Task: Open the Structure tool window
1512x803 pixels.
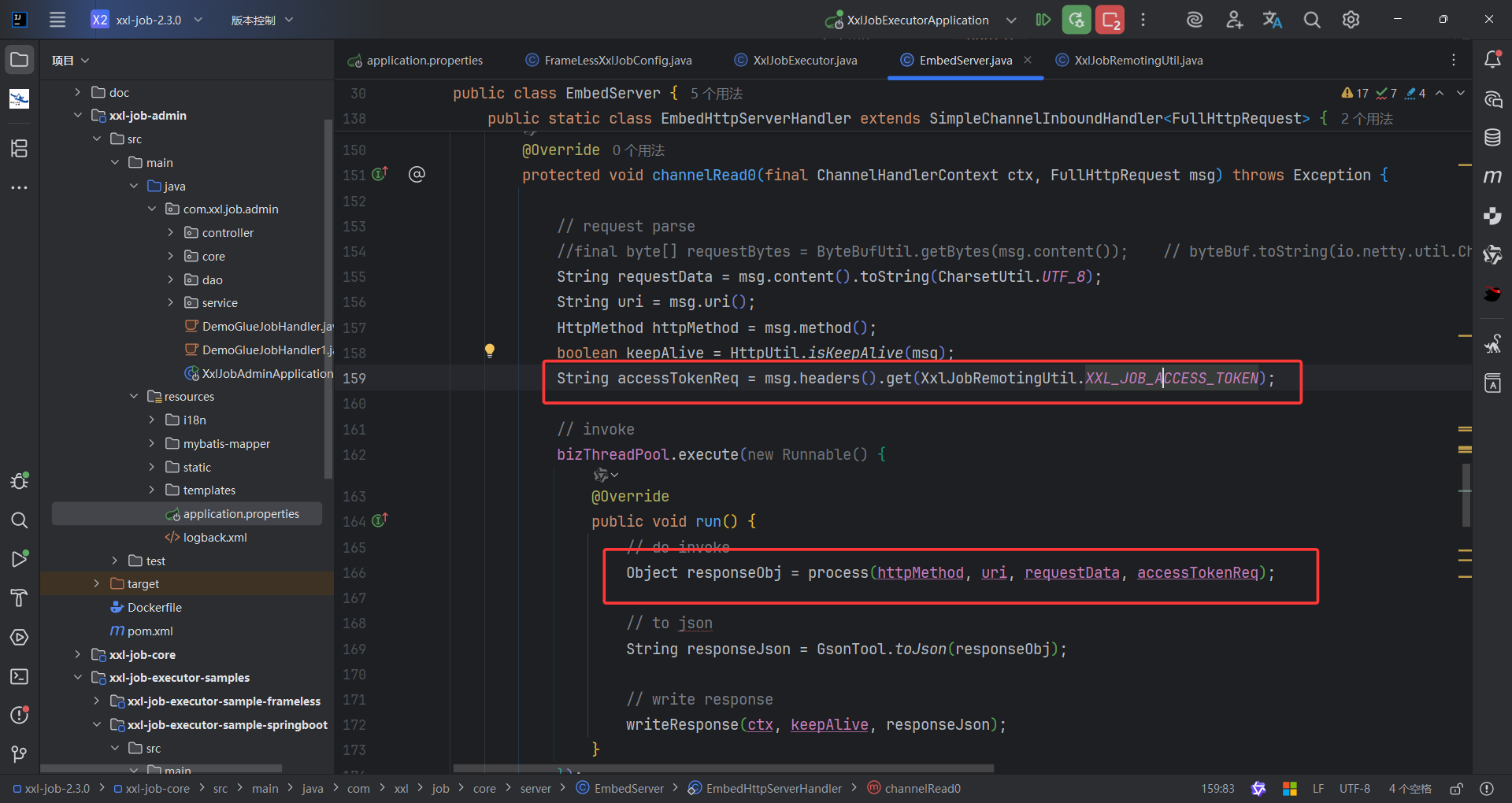Action: click(x=20, y=148)
